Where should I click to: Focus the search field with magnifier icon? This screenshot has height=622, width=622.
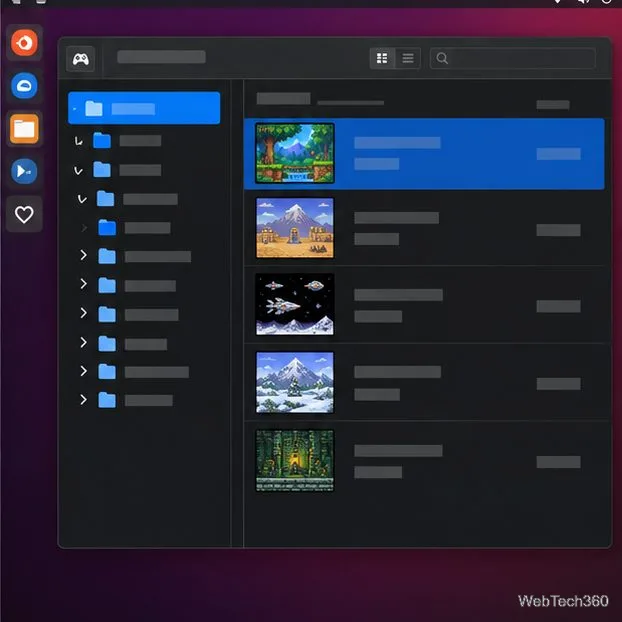tap(512, 58)
